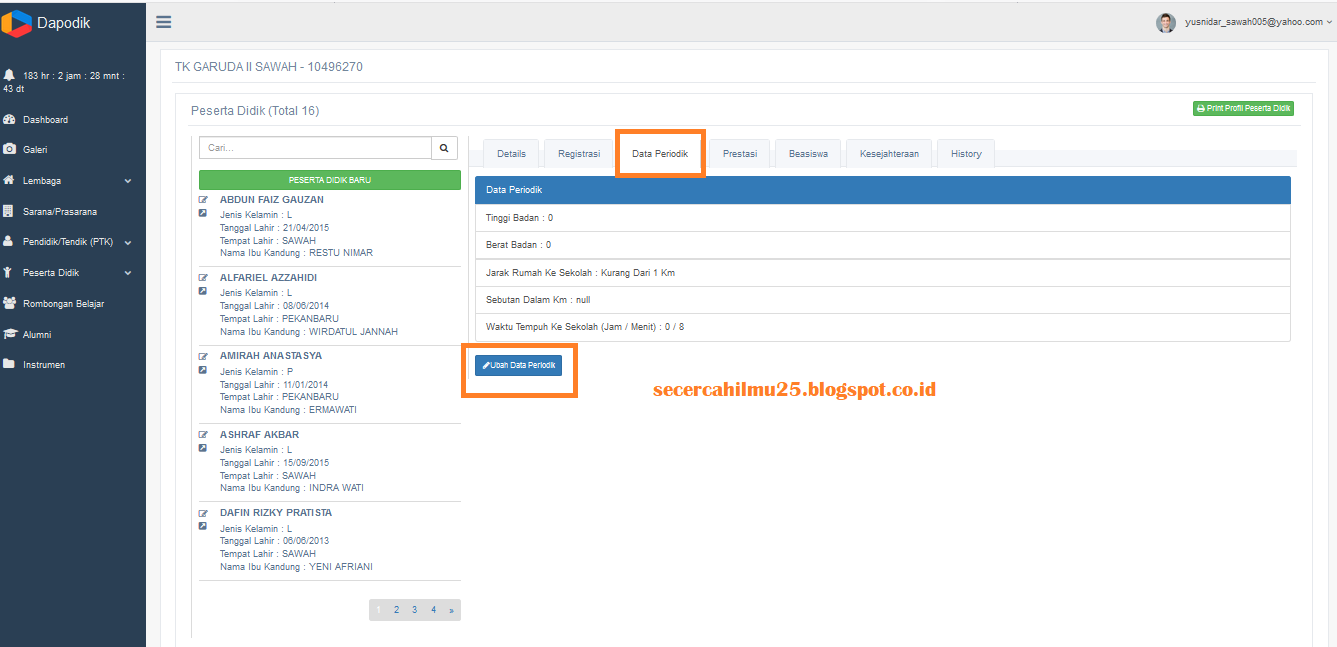Focus the Cari search field

tap(315, 148)
